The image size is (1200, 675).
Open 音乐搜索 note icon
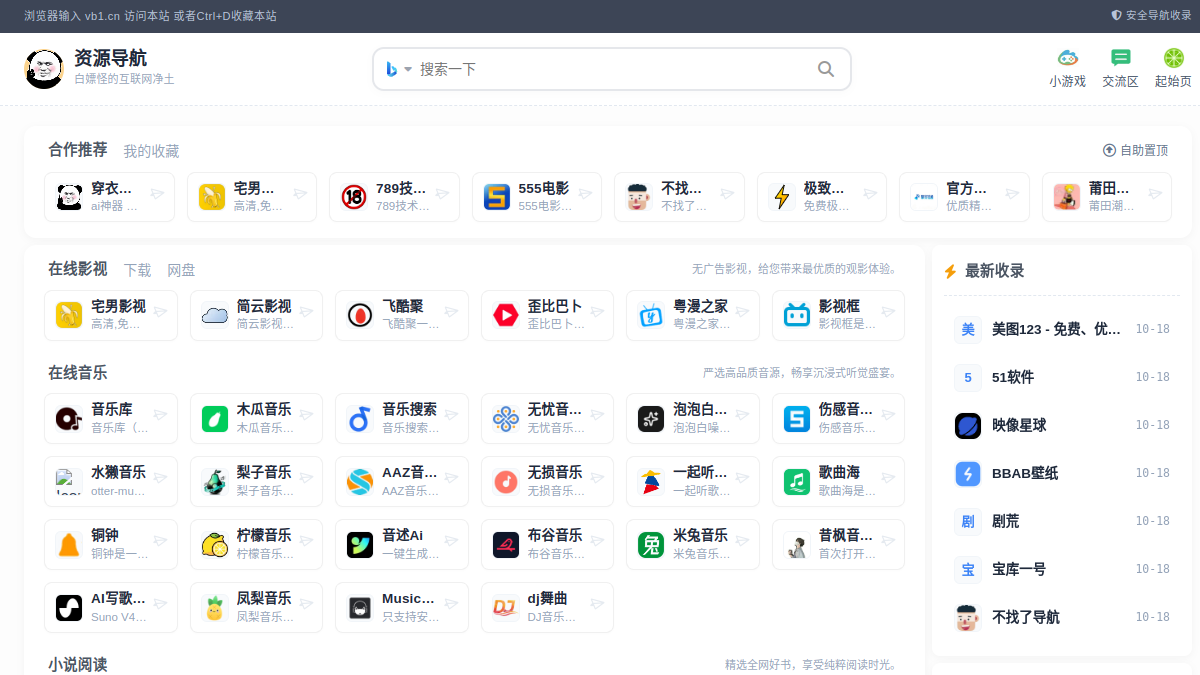point(360,418)
